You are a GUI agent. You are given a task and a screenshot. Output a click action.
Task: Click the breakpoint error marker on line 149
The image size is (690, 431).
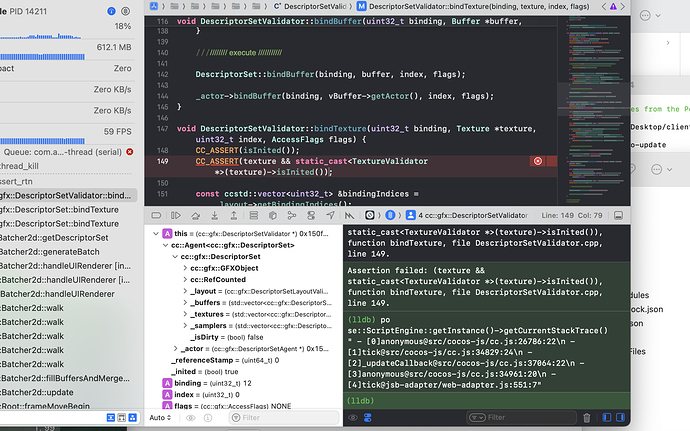(538, 161)
